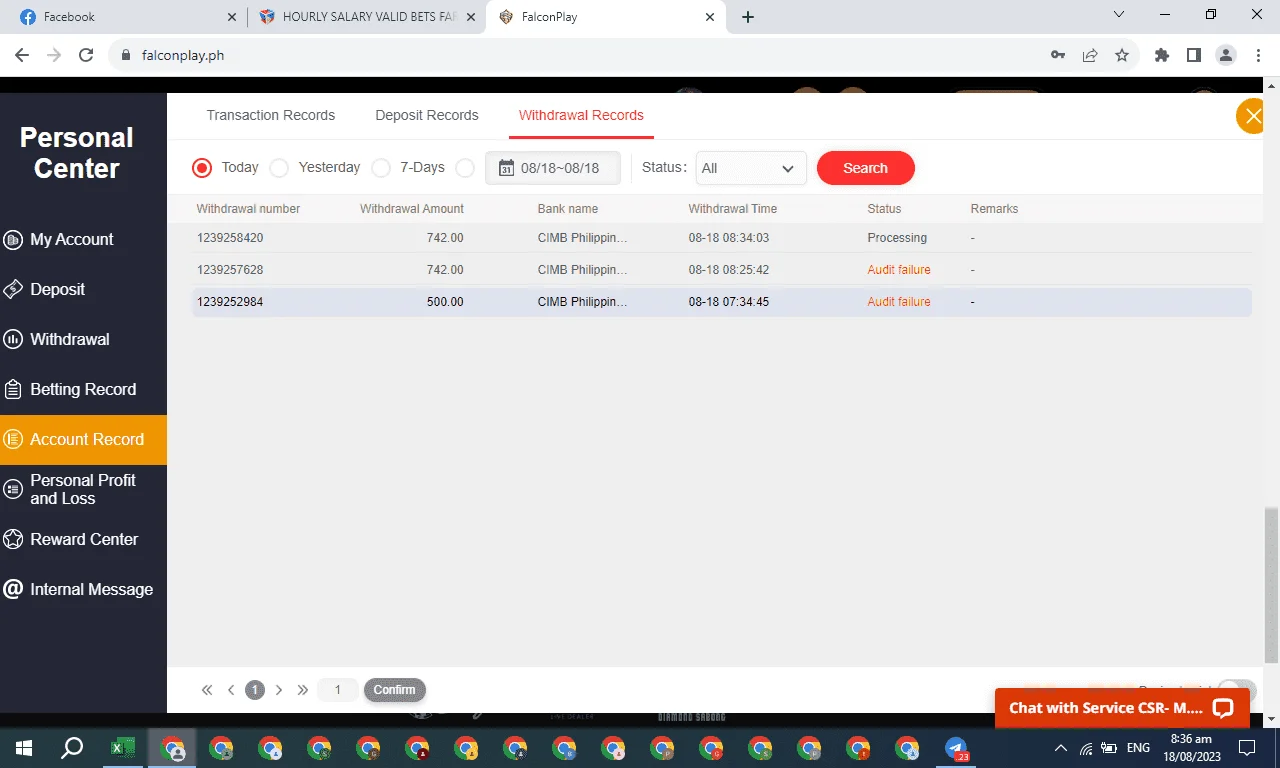Screen dimensions: 1280x768
Task: Click the Processing status text
Action: click(x=897, y=238)
